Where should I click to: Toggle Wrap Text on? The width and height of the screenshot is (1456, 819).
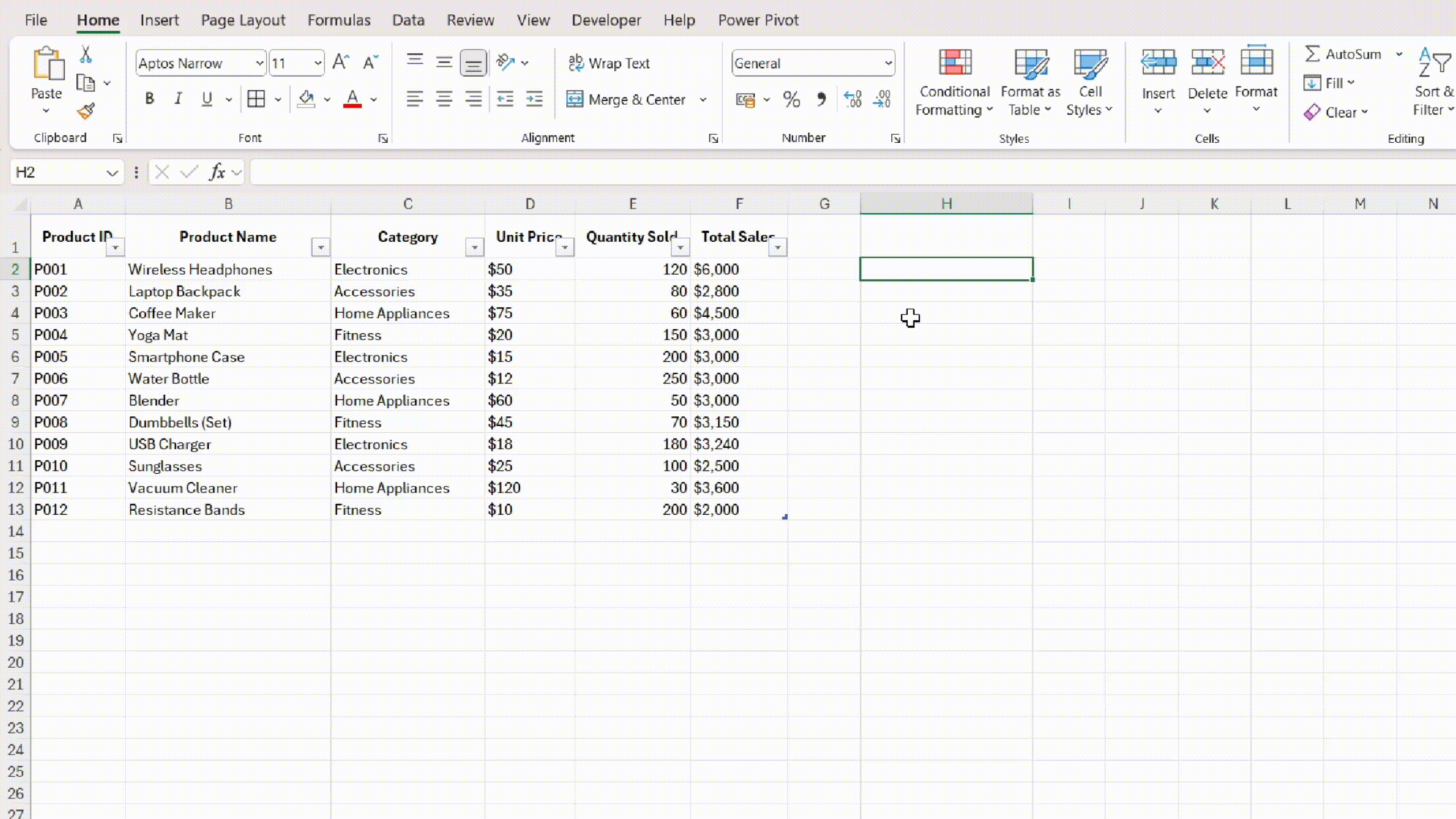(x=609, y=63)
